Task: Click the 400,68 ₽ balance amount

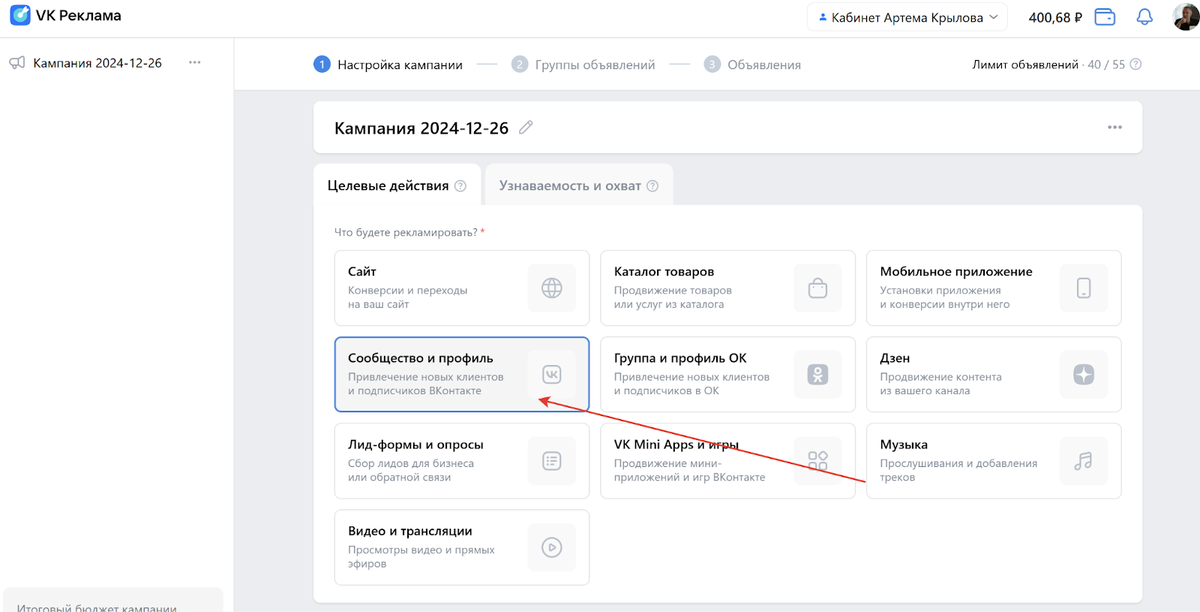Action: [1056, 17]
